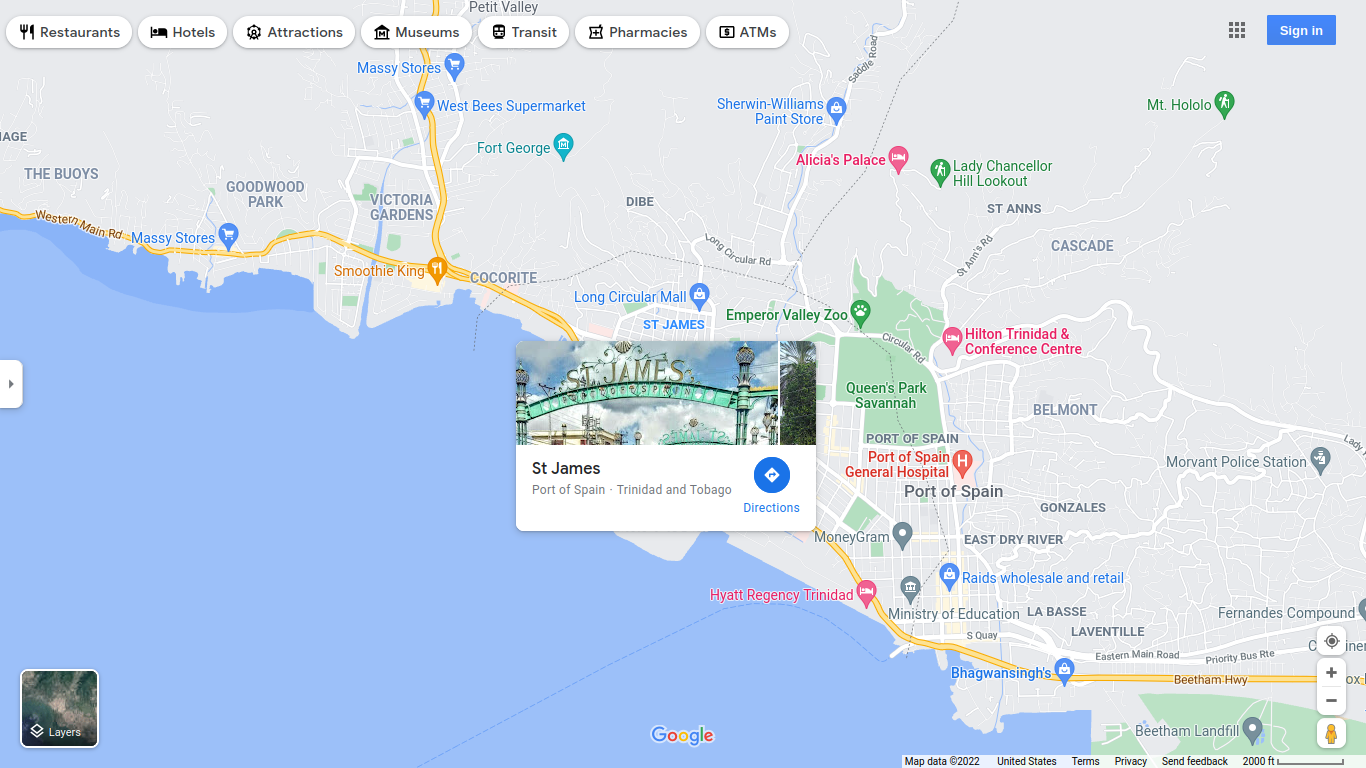Select the Mt. Hololo hiking marker
Image resolution: width=1366 pixels, height=768 pixels.
pos(1225,102)
